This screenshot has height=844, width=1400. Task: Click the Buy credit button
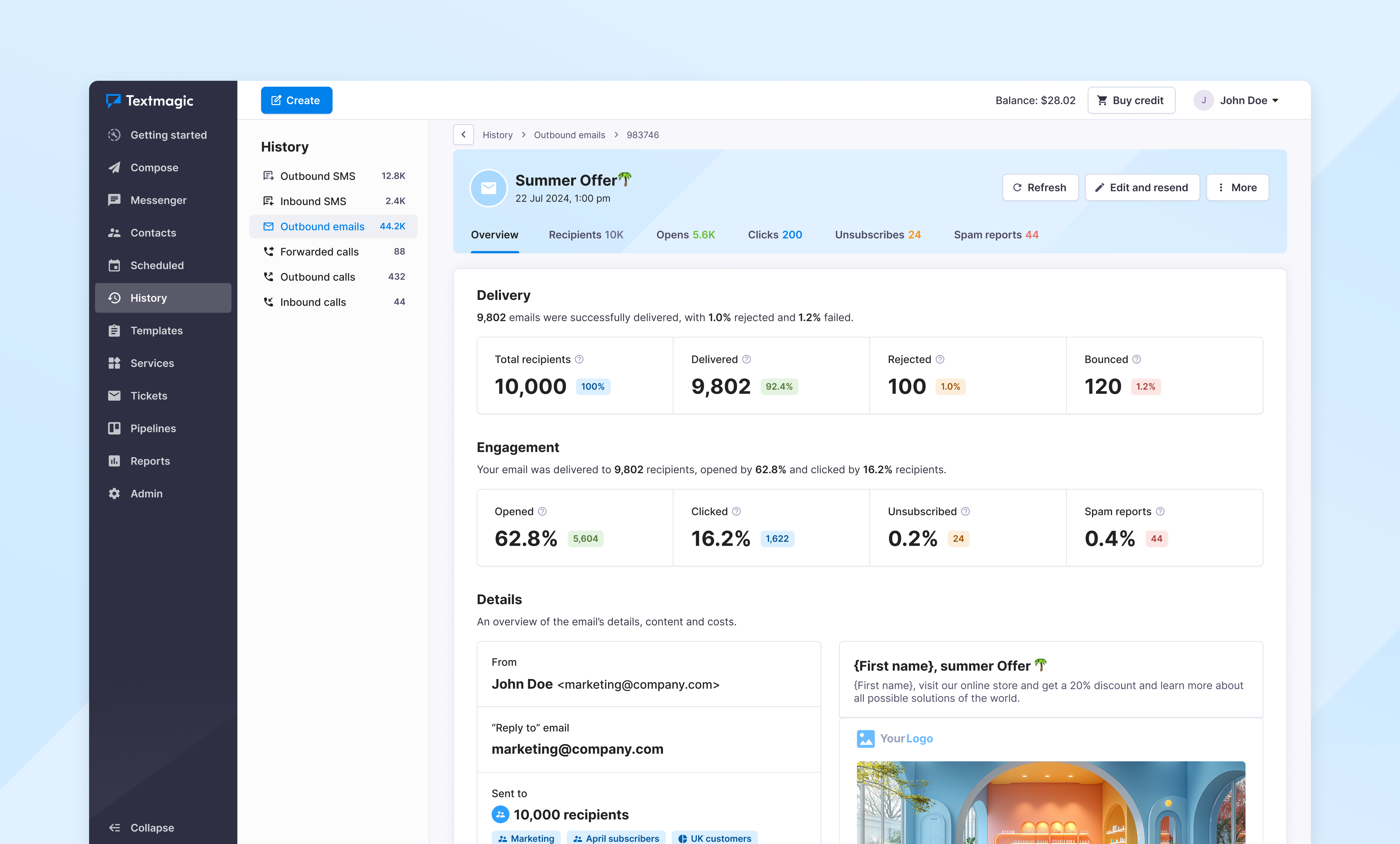(x=1131, y=100)
